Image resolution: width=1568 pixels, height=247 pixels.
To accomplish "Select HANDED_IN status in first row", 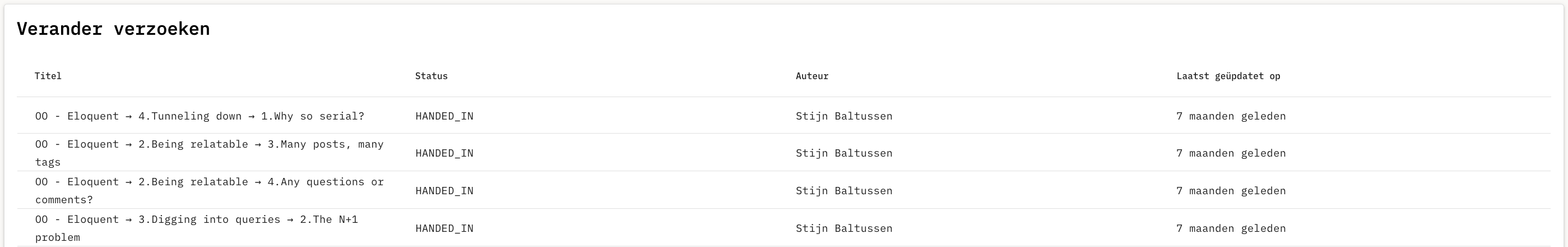I will (x=444, y=116).
